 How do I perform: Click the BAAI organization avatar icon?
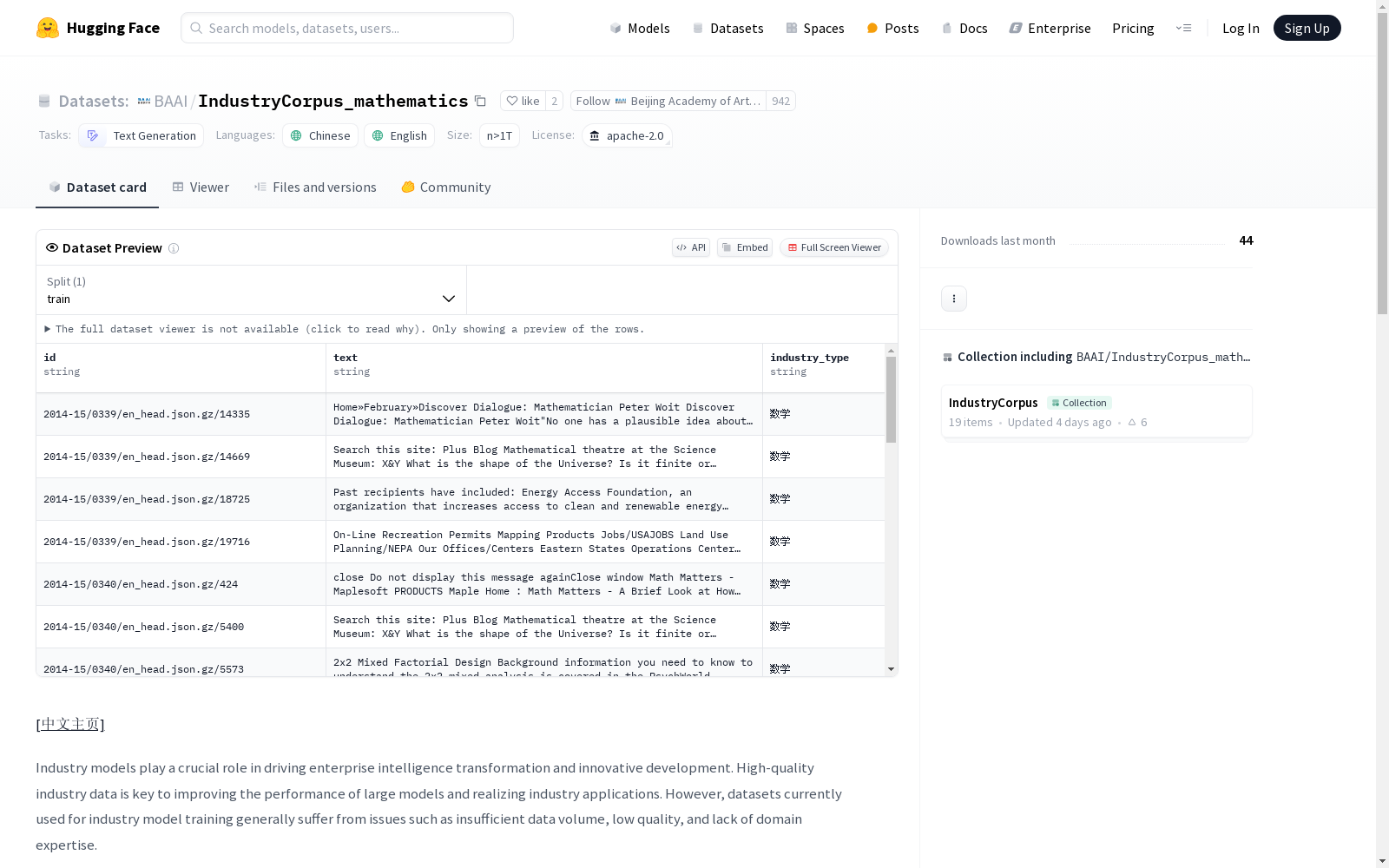pos(144,101)
